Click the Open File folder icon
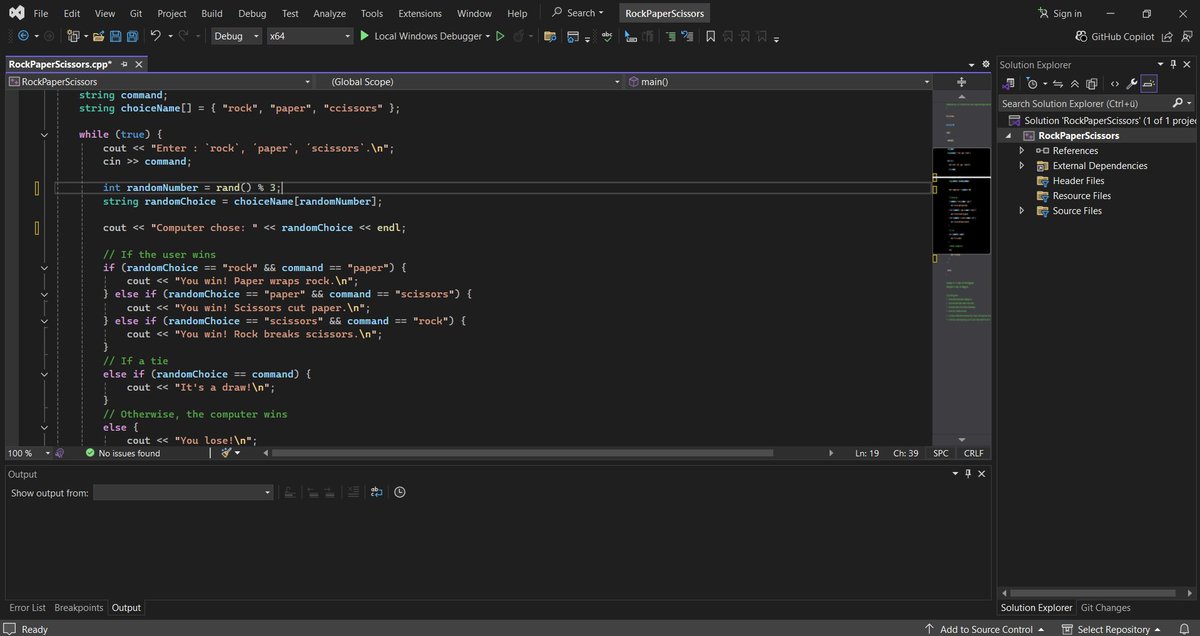1200x636 pixels. tap(98, 36)
